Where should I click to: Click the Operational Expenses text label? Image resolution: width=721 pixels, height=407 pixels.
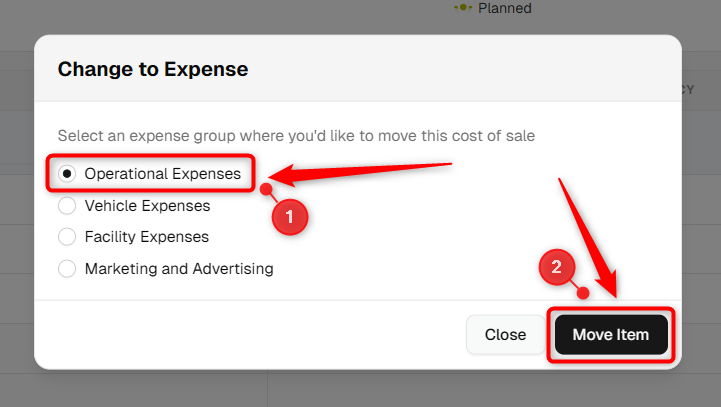click(x=163, y=174)
